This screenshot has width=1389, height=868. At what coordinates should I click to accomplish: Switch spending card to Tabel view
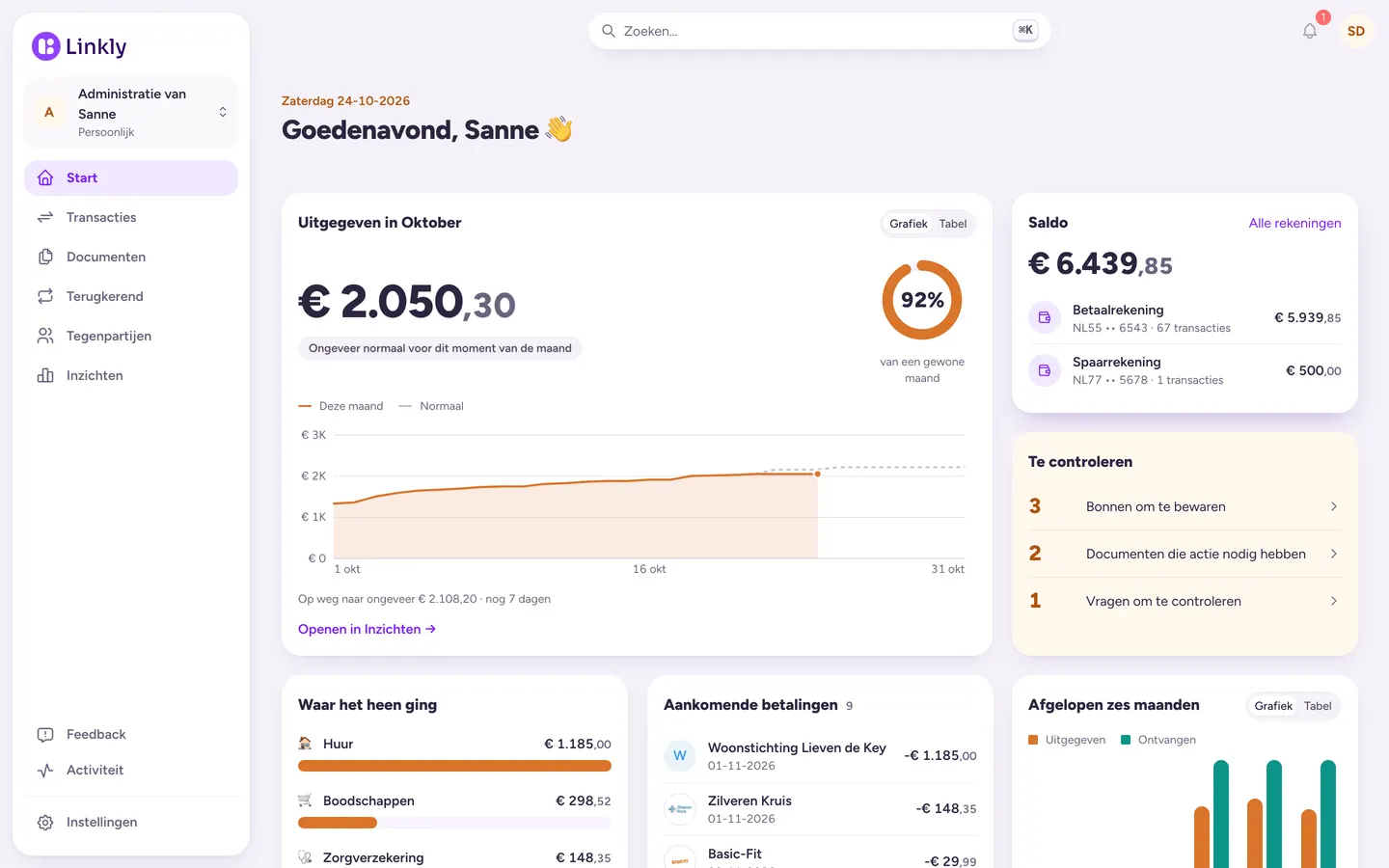point(953,224)
